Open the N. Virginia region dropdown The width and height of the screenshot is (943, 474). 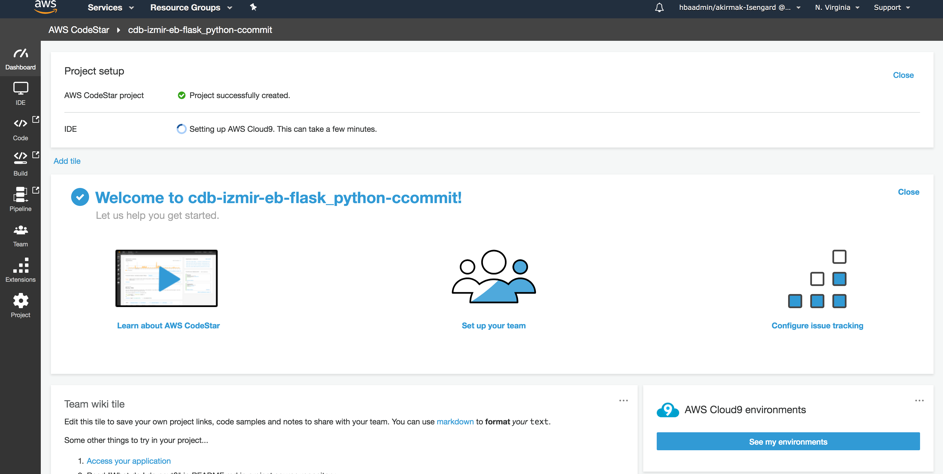(837, 8)
